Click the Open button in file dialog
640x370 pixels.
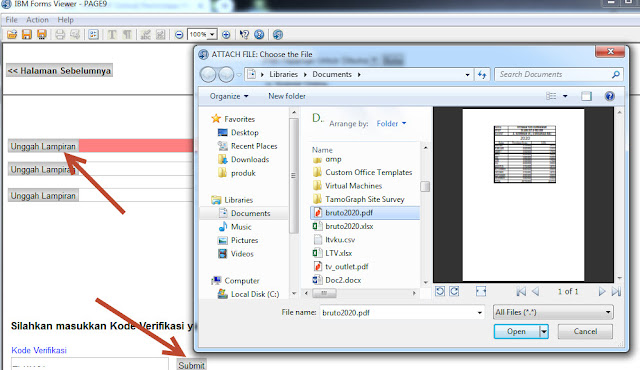[516, 331]
